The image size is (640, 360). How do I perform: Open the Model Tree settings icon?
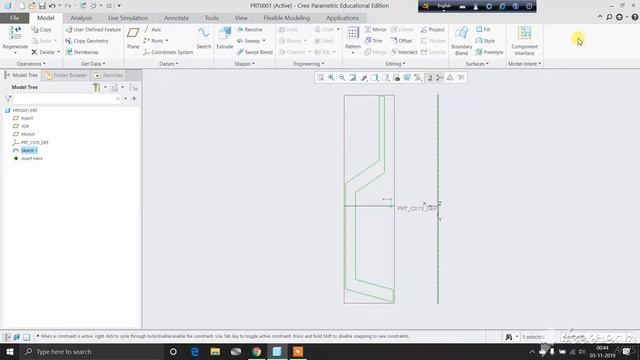tap(96, 87)
